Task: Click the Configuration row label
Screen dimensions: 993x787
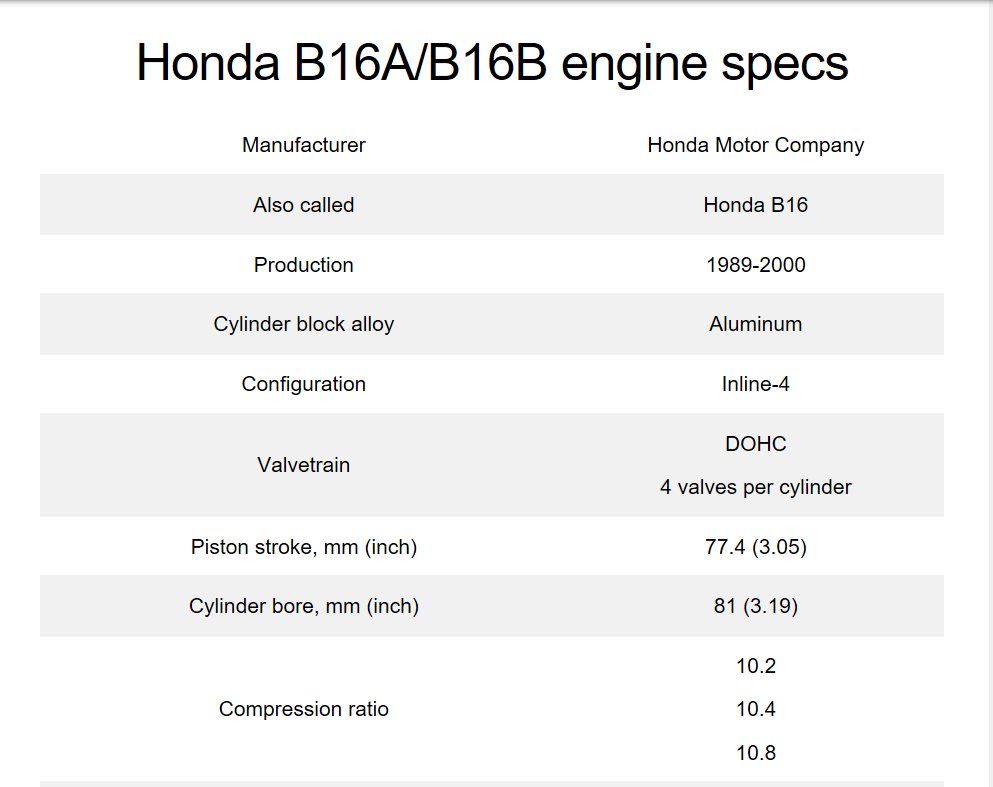Action: pyautogui.click(x=304, y=384)
